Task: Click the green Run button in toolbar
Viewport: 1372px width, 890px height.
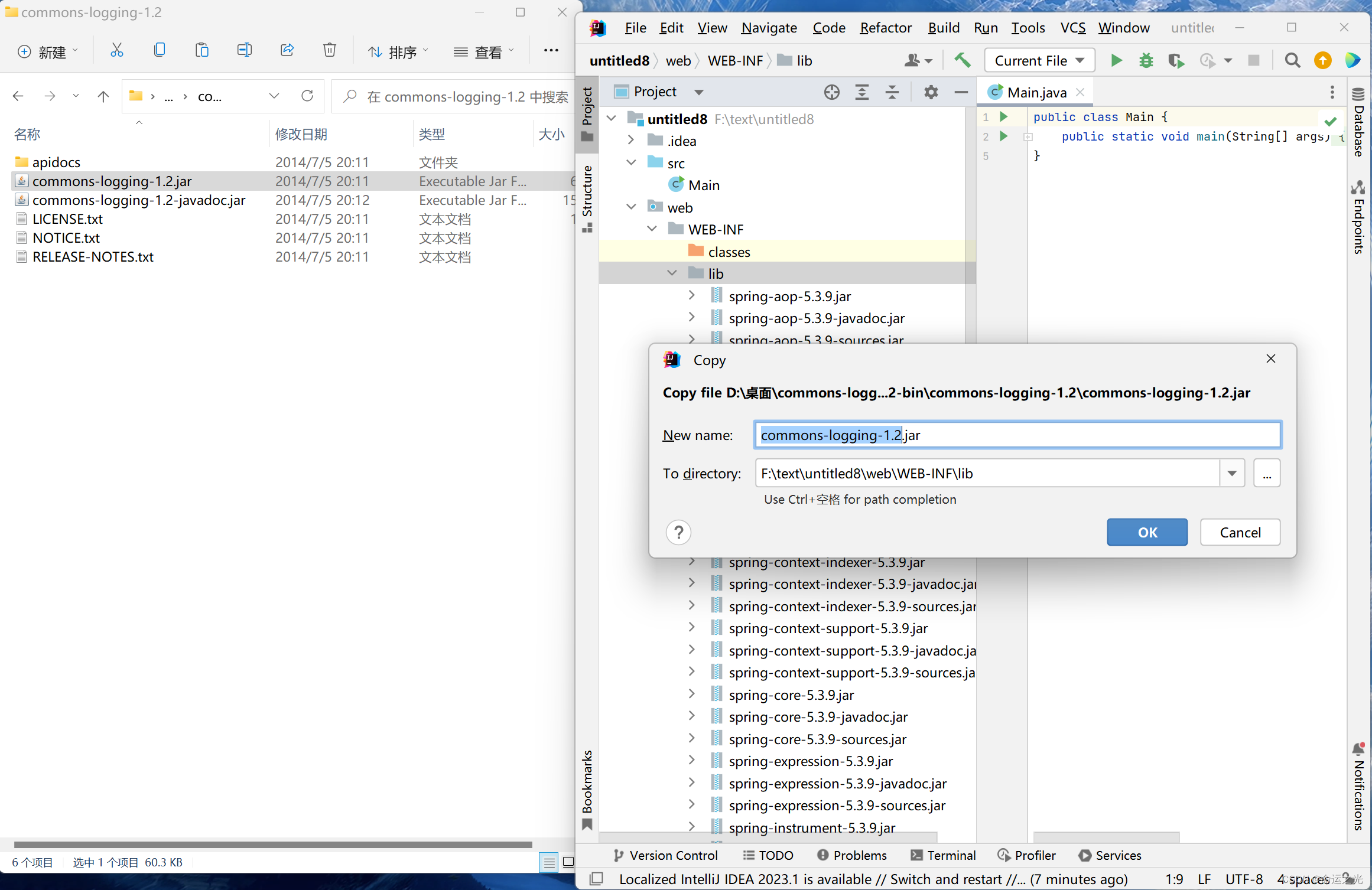Action: (1116, 60)
